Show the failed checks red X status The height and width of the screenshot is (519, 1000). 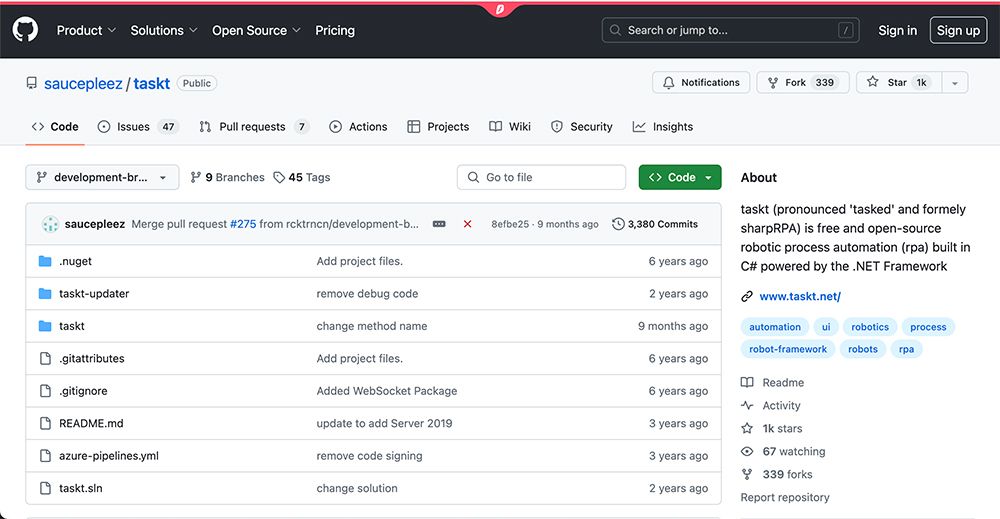coord(467,224)
